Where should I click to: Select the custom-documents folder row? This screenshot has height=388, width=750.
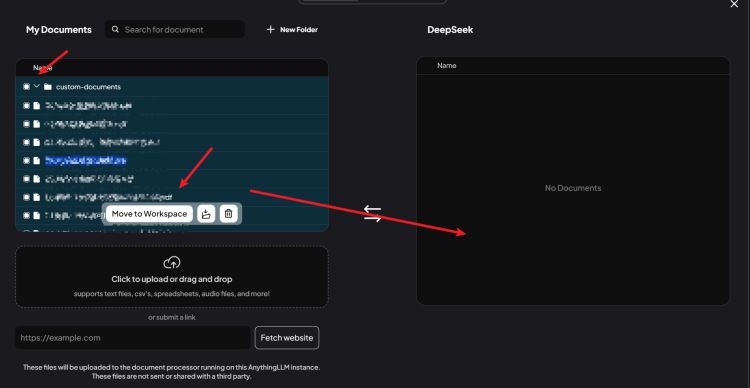(172, 87)
